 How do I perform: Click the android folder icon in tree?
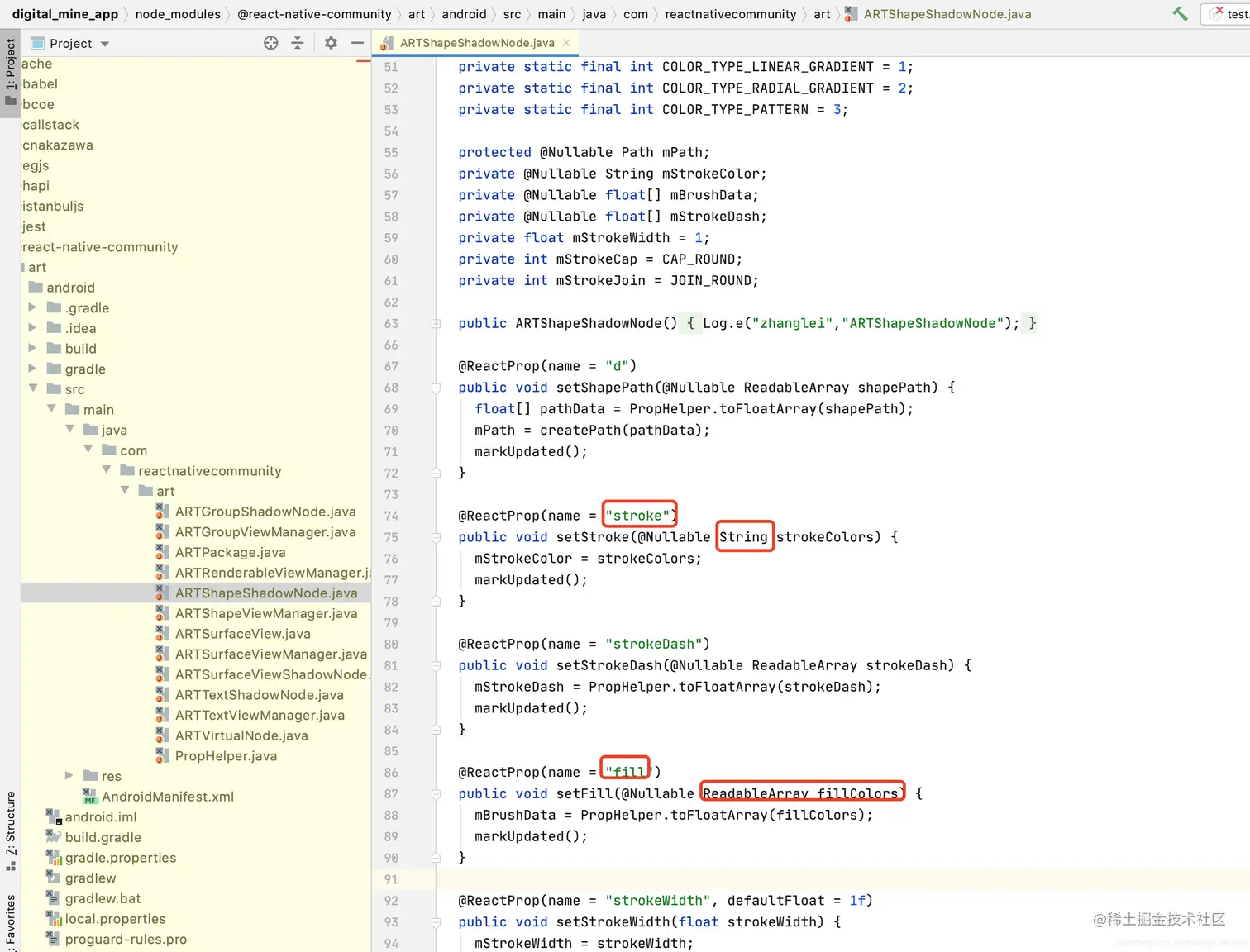point(36,287)
